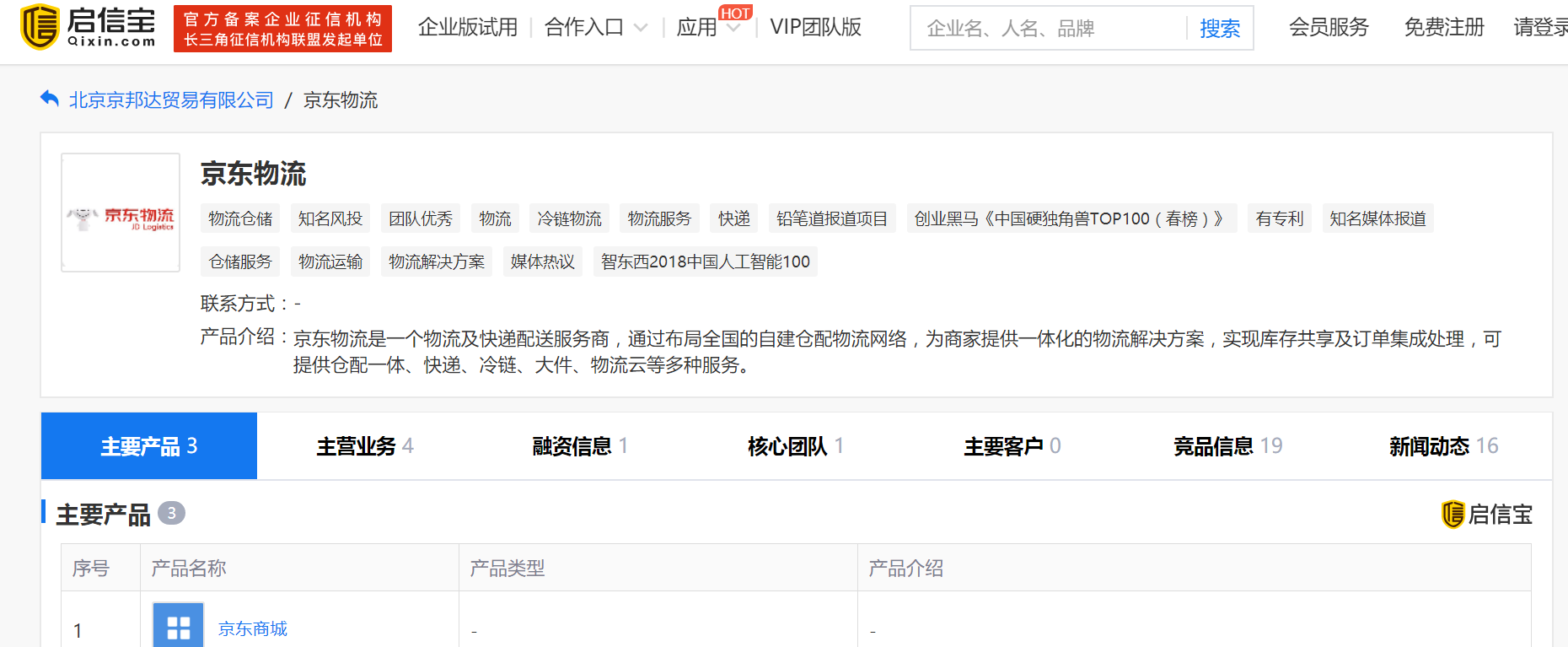Switch to the 新闻动态 tab
1568x647 pixels.
pos(1444,445)
